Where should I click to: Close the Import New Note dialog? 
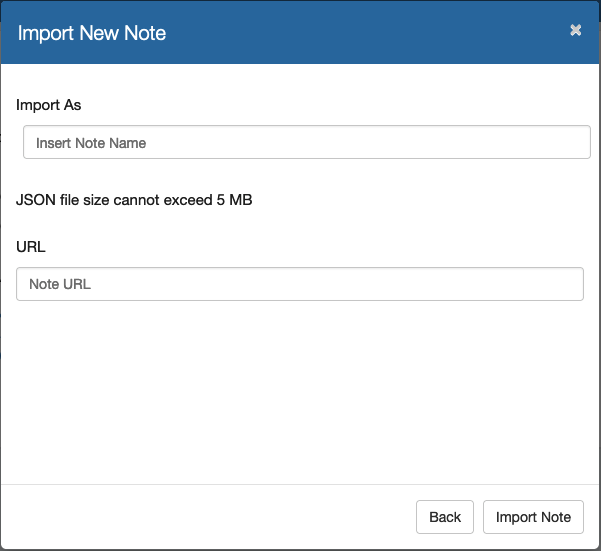coord(575,31)
